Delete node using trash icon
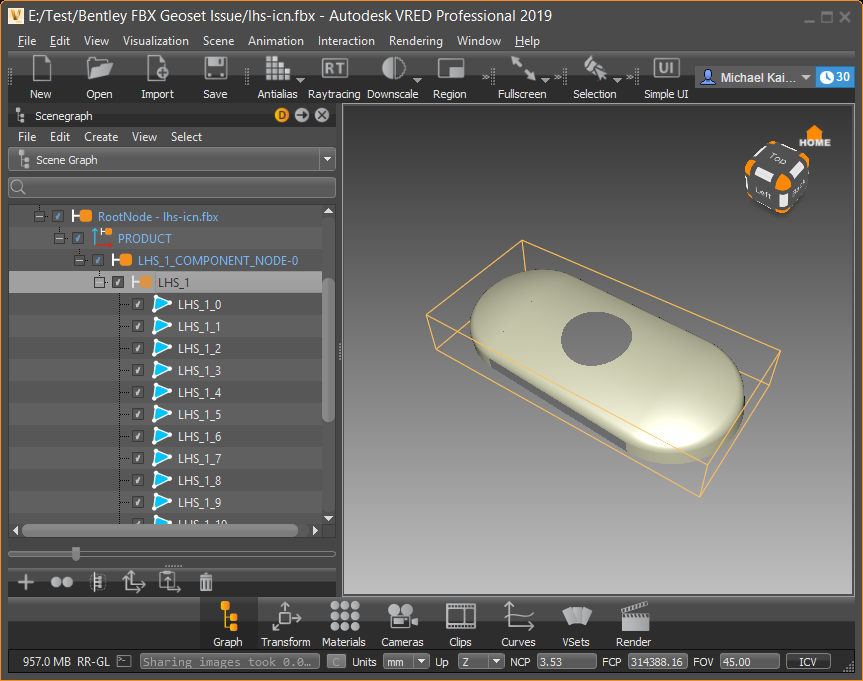This screenshot has width=863, height=681. pyautogui.click(x=206, y=581)
